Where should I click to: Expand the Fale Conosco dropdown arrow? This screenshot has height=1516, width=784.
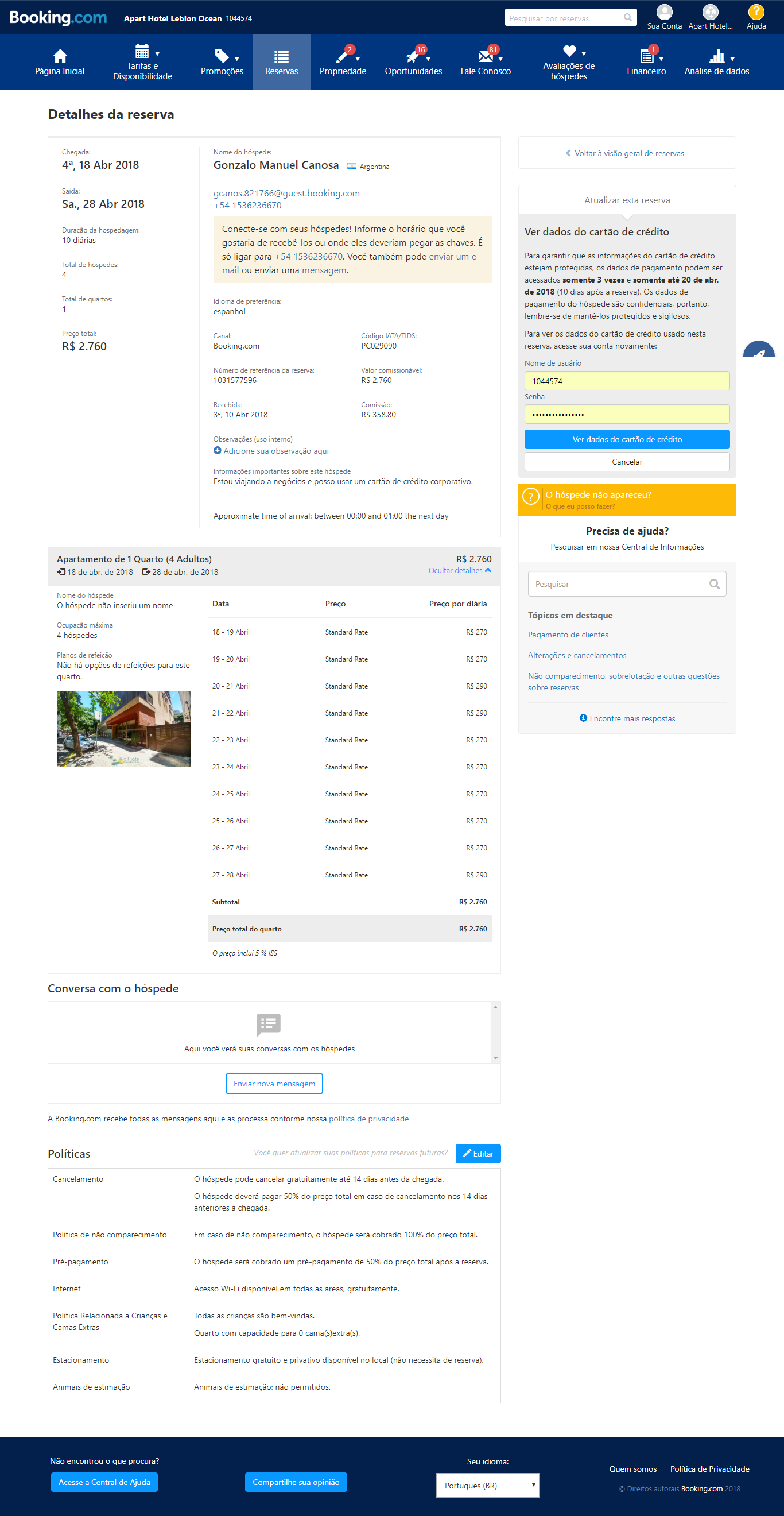pyautogui.click(x=500, y=59)
